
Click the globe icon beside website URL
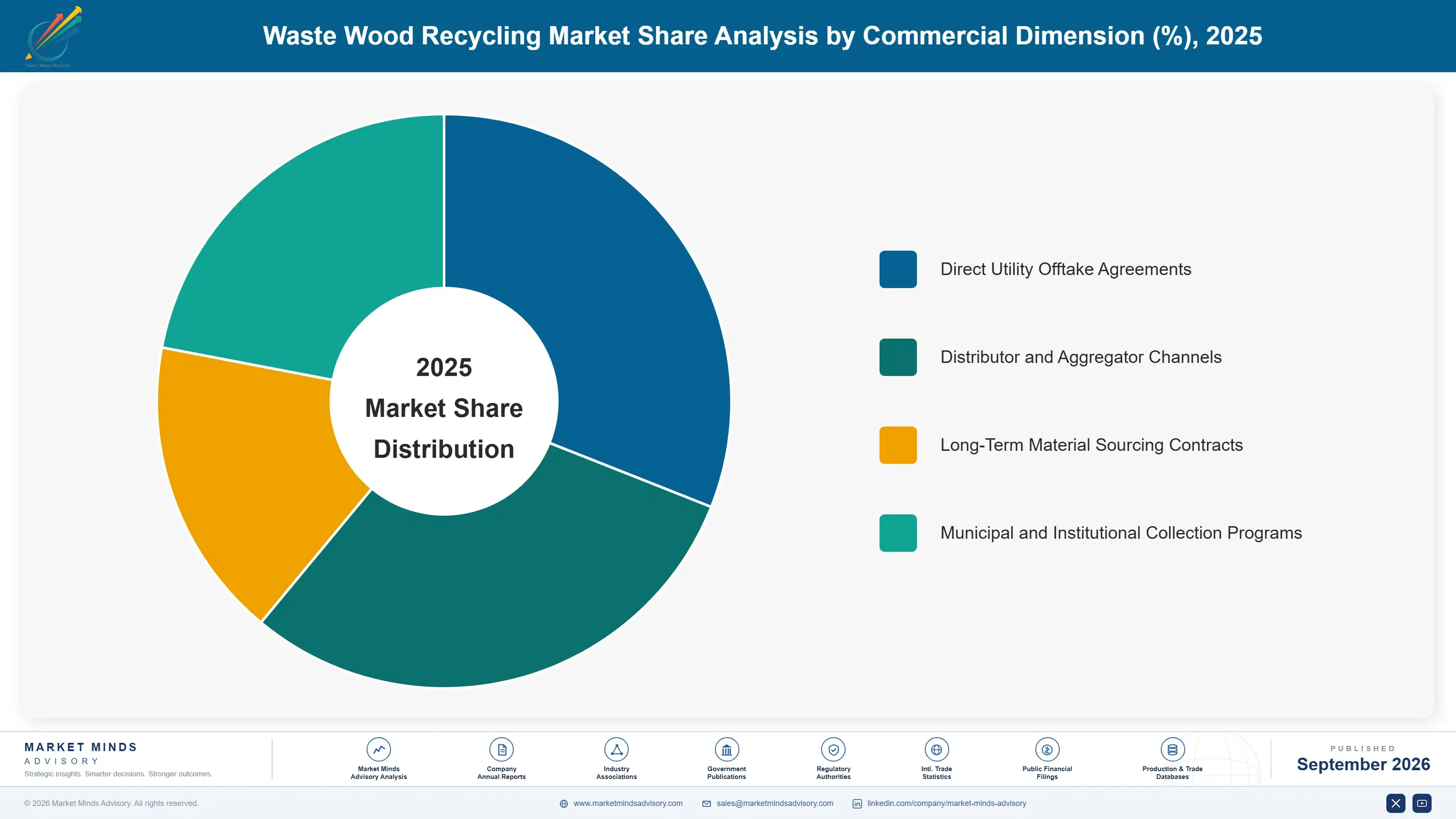tap(563, 804)
